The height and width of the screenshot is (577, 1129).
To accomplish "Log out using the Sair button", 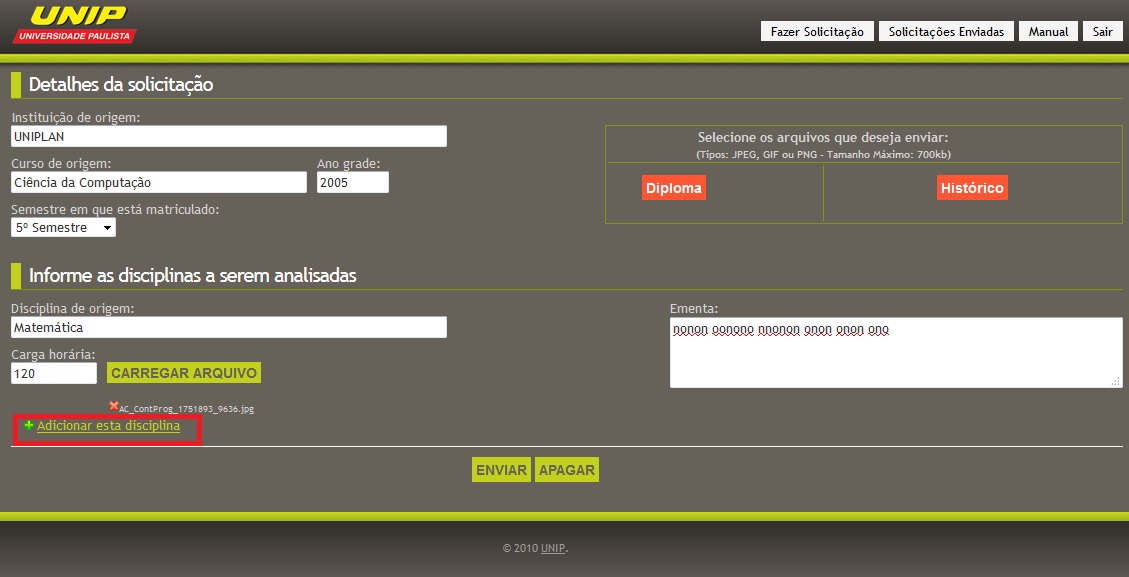I will pos(1102,32).
